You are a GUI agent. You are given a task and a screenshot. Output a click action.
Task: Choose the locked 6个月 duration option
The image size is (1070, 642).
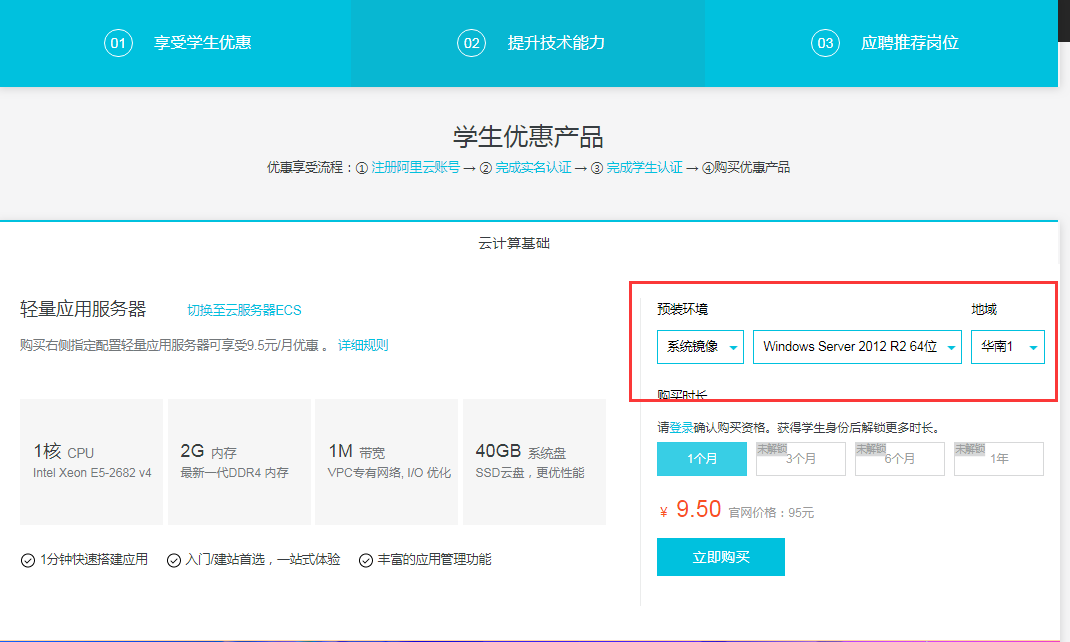tap(899, 458)
